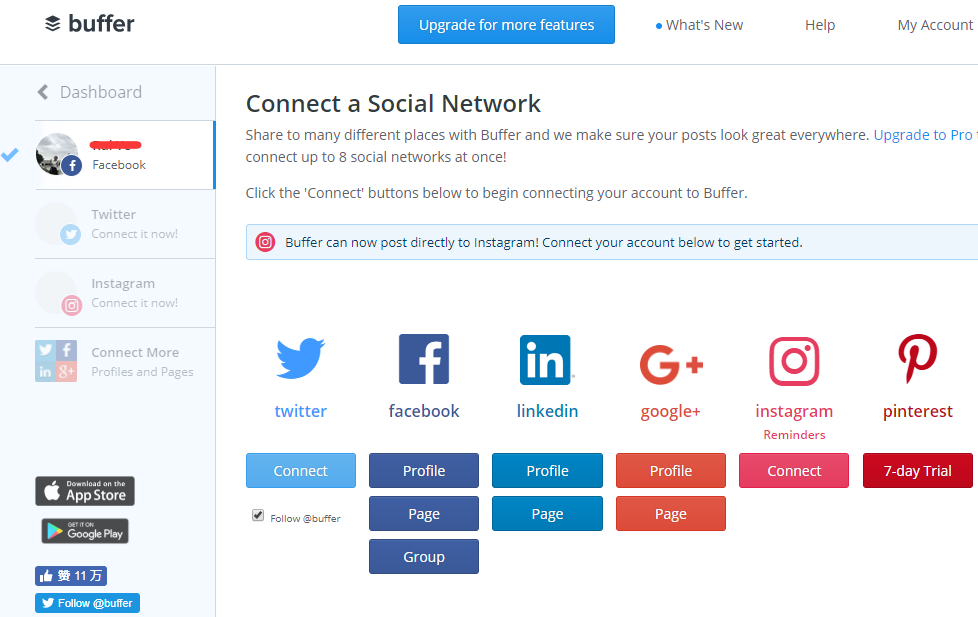Viewport: 978px width, 617px height.
Task: Open the App Store download badge
Action: tap(85, 491)
